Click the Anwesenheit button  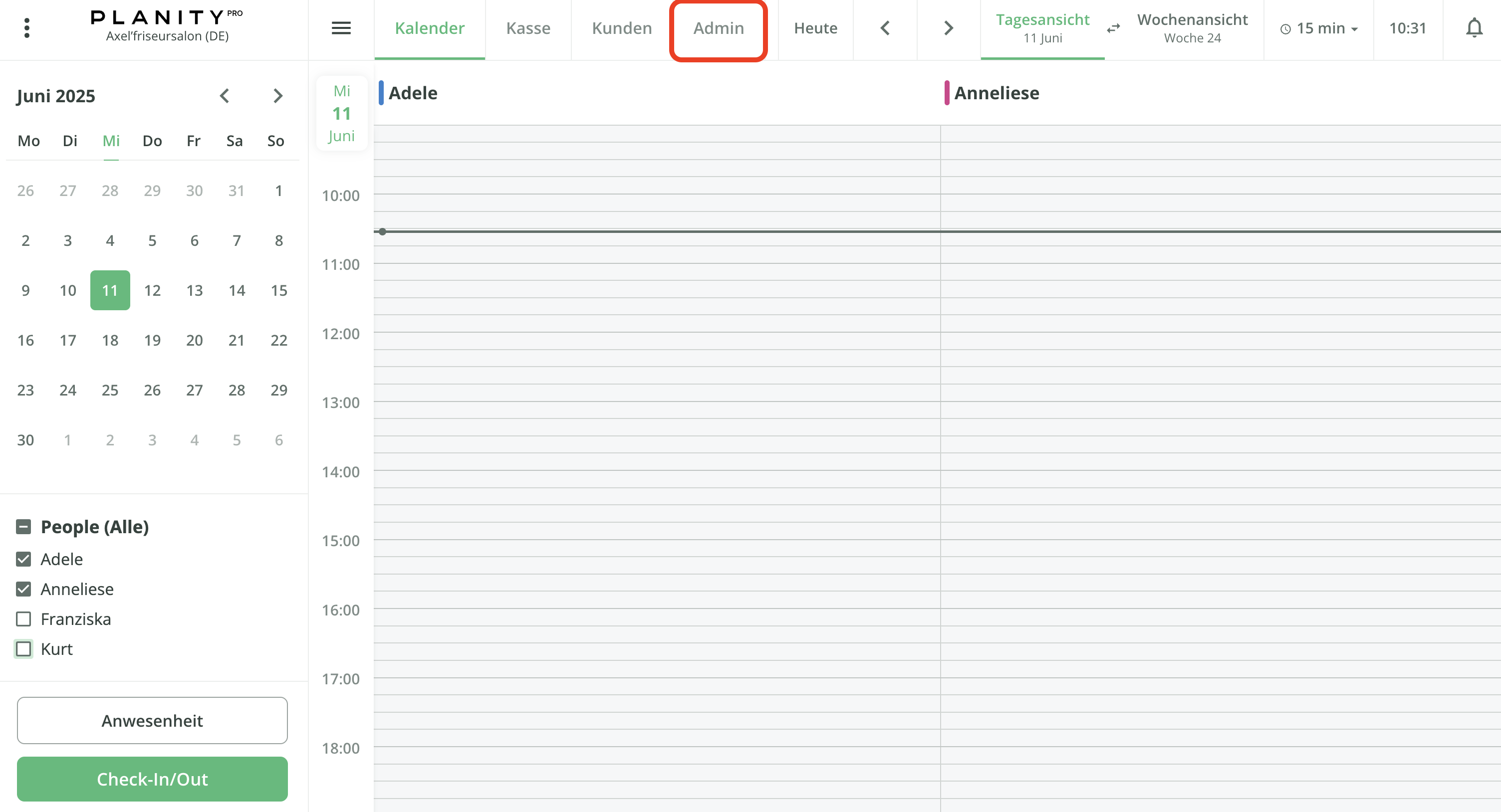point(152,721)
